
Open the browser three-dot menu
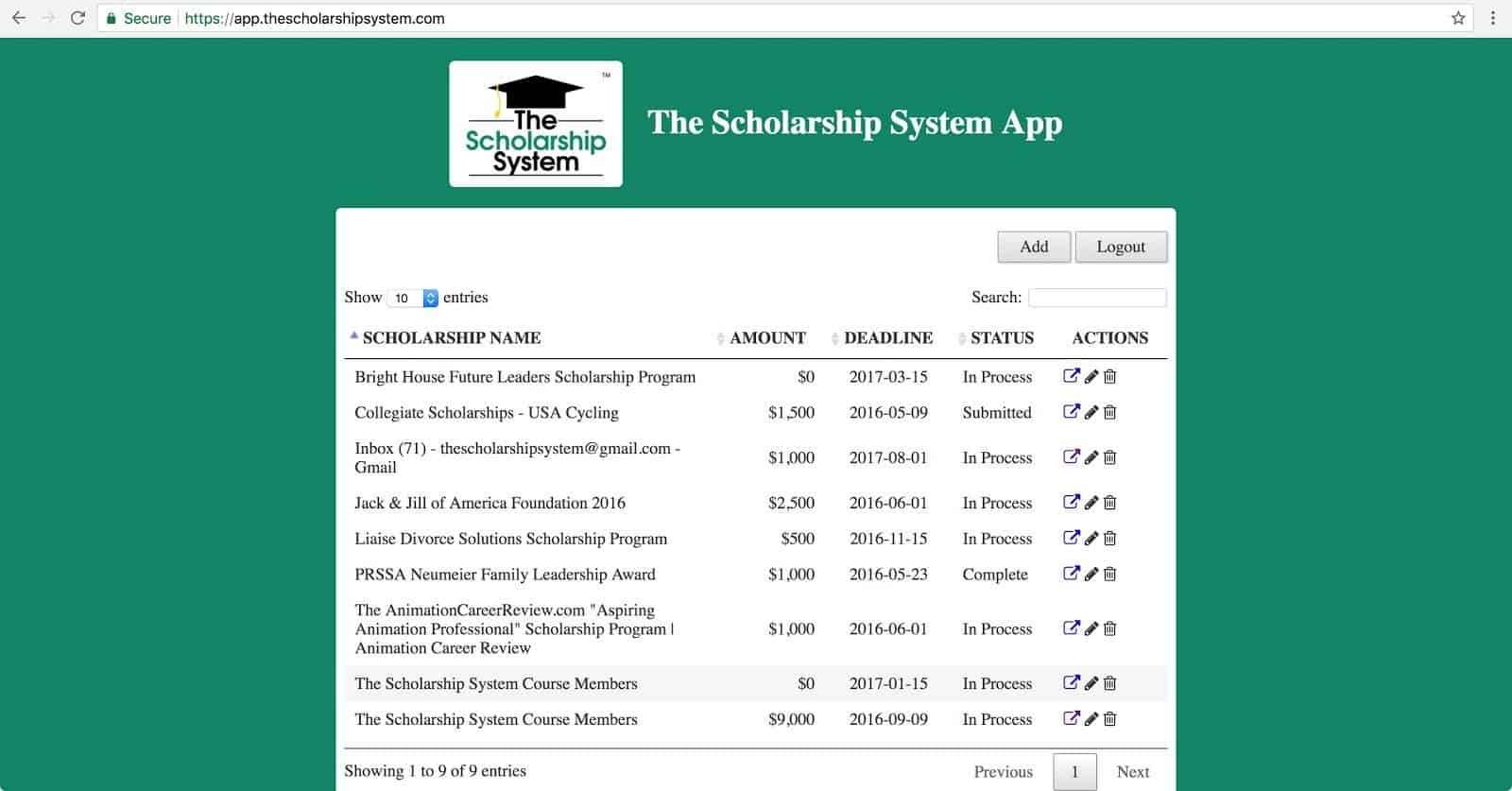pos(1493,18)
